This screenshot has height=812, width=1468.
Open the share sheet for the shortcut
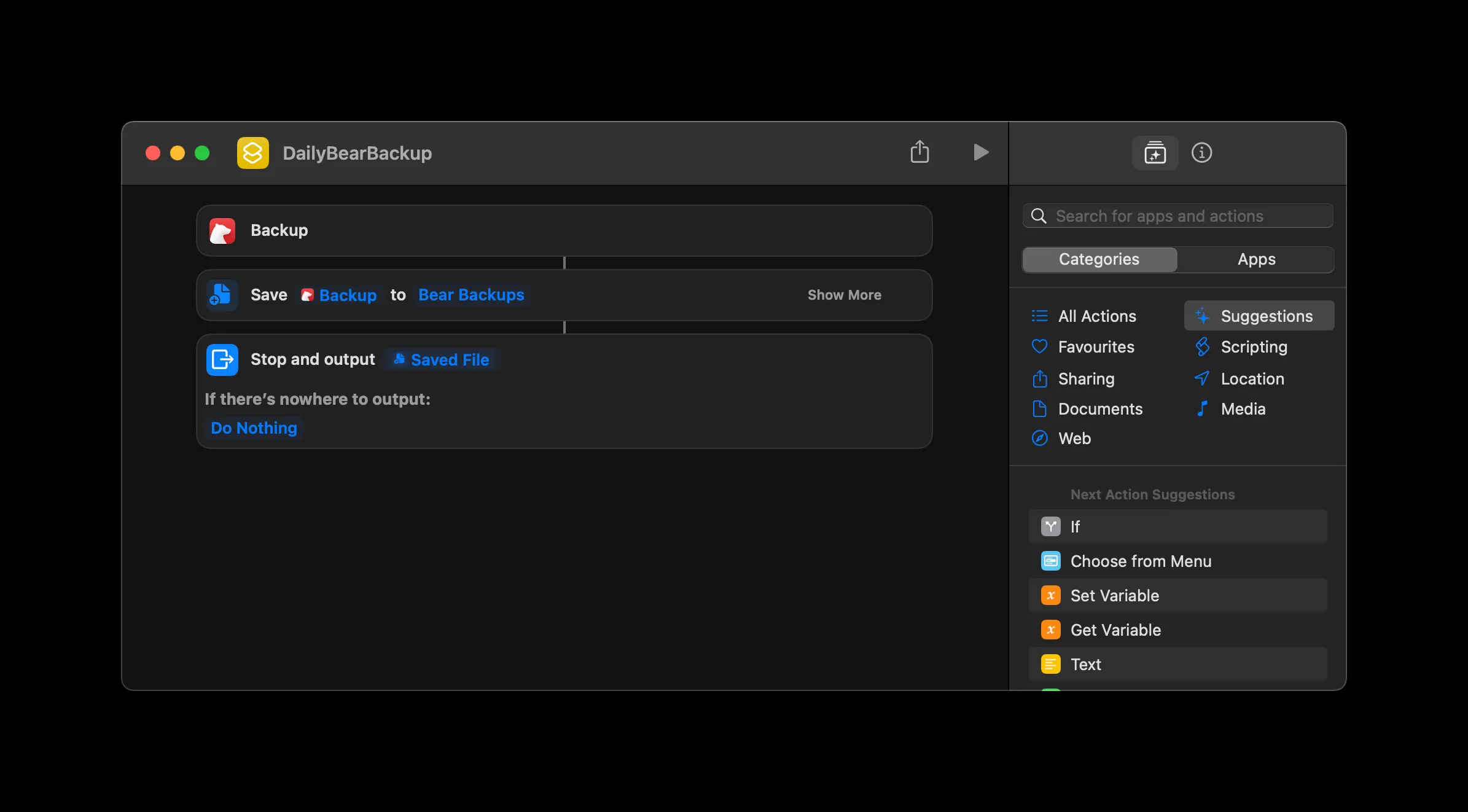pos(919,152)
